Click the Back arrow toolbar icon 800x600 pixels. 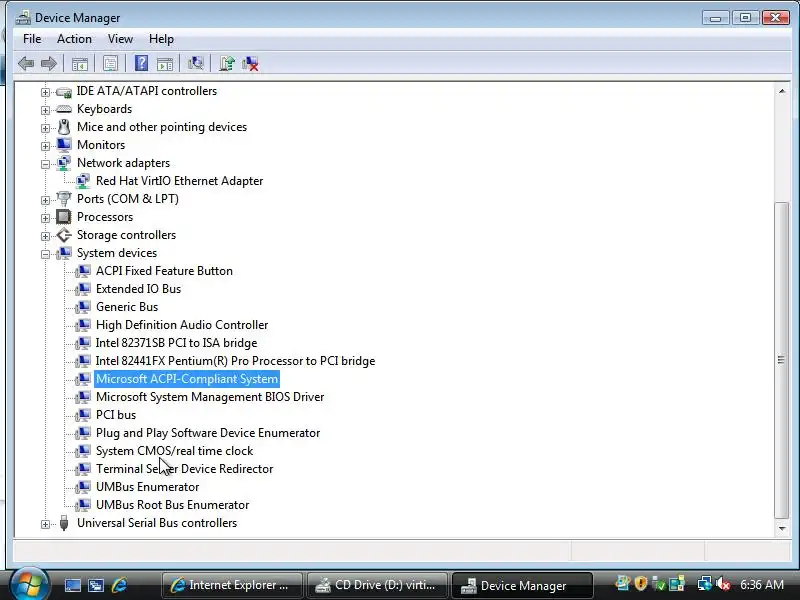26,64
